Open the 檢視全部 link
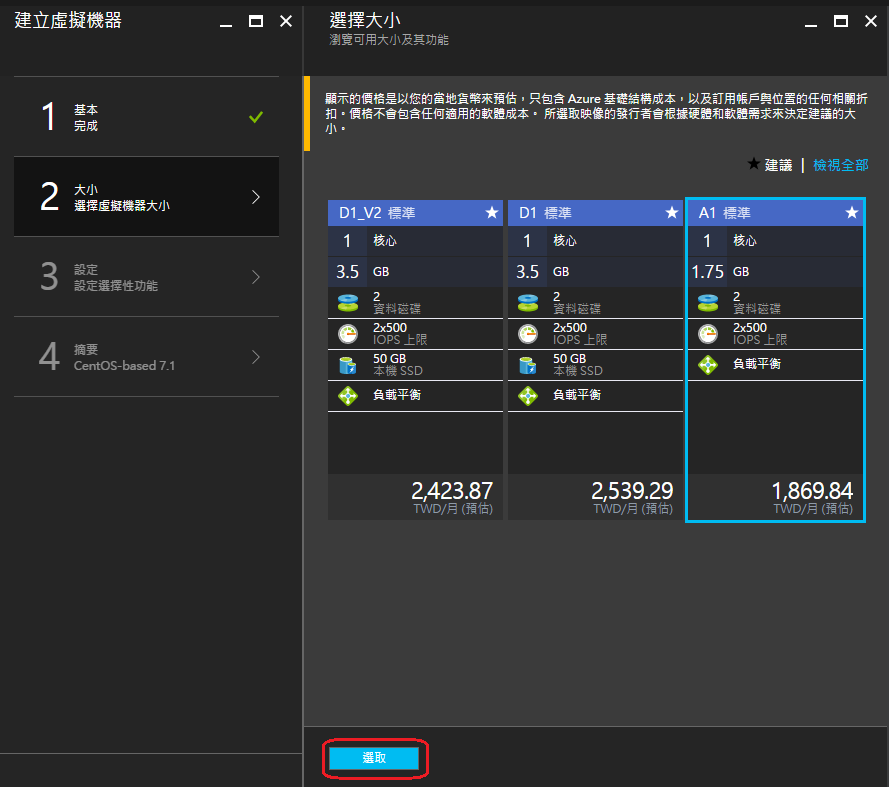 841,165
